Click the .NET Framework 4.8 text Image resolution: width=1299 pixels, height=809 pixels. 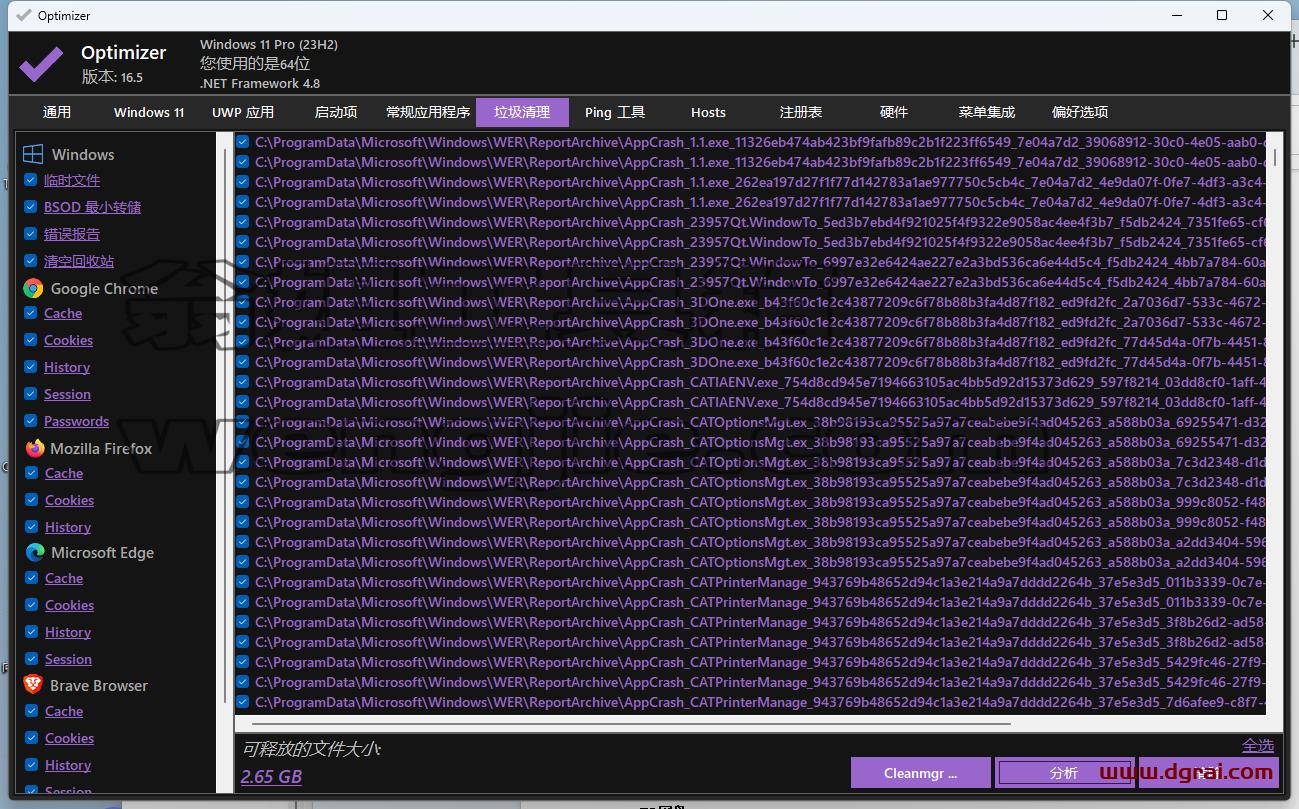260,83
